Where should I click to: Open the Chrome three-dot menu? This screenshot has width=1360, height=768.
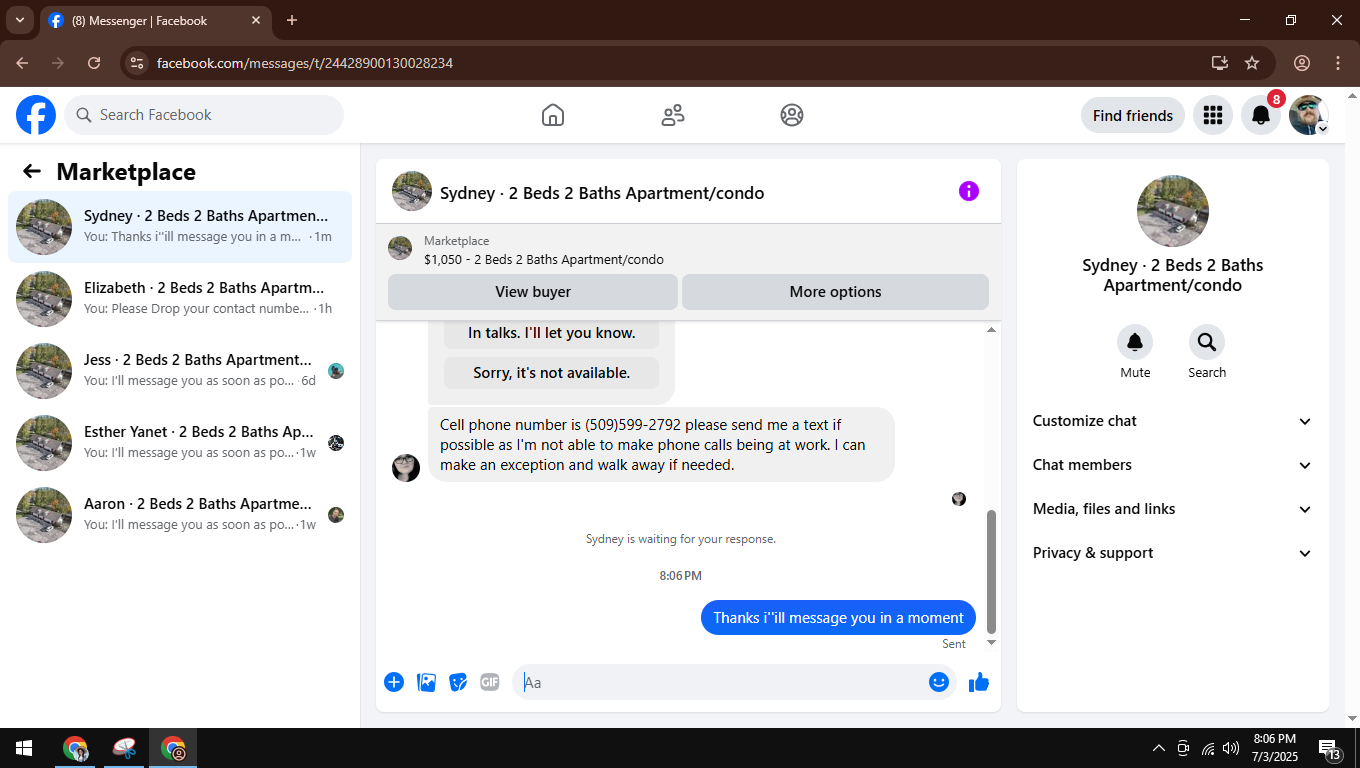coord(1338,63)
